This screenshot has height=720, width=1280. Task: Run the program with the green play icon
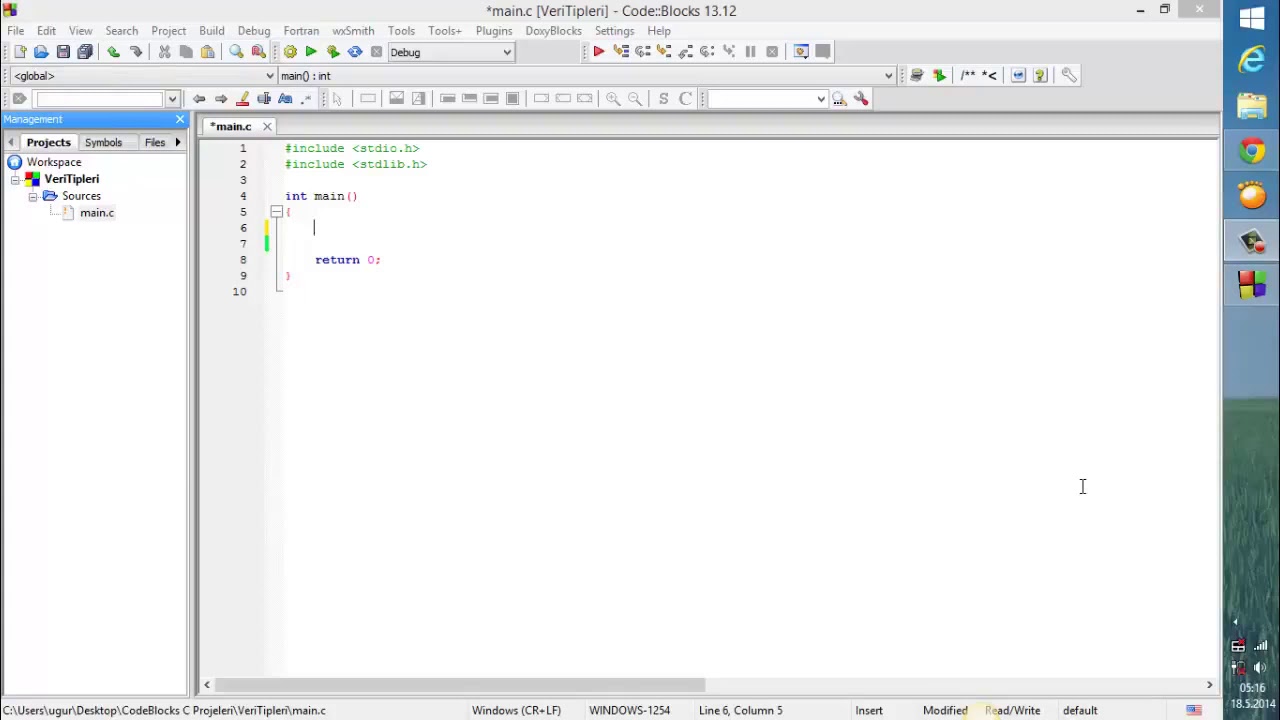point(311,52)
